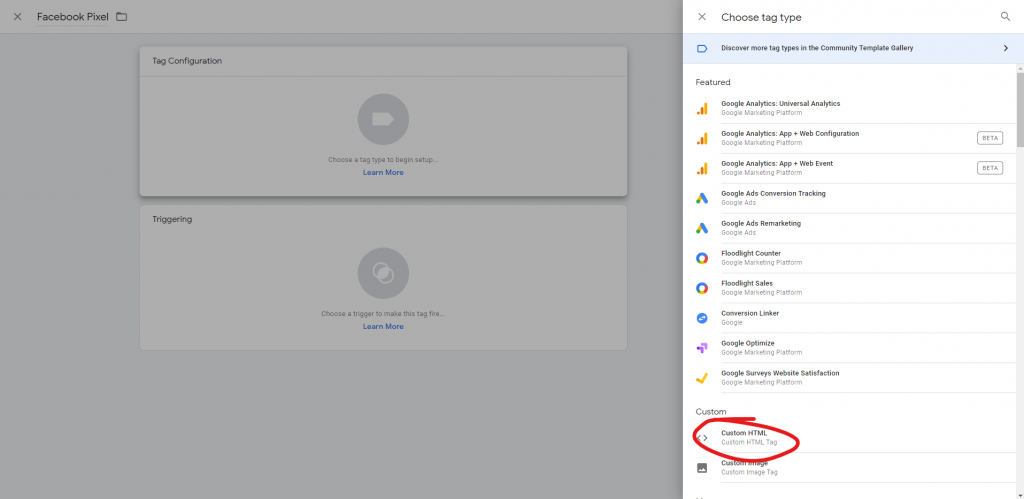This screenshot has height=499, width=1024.
Task: Open search in Choose tag type panel
Action: (x=1005, y=17)
